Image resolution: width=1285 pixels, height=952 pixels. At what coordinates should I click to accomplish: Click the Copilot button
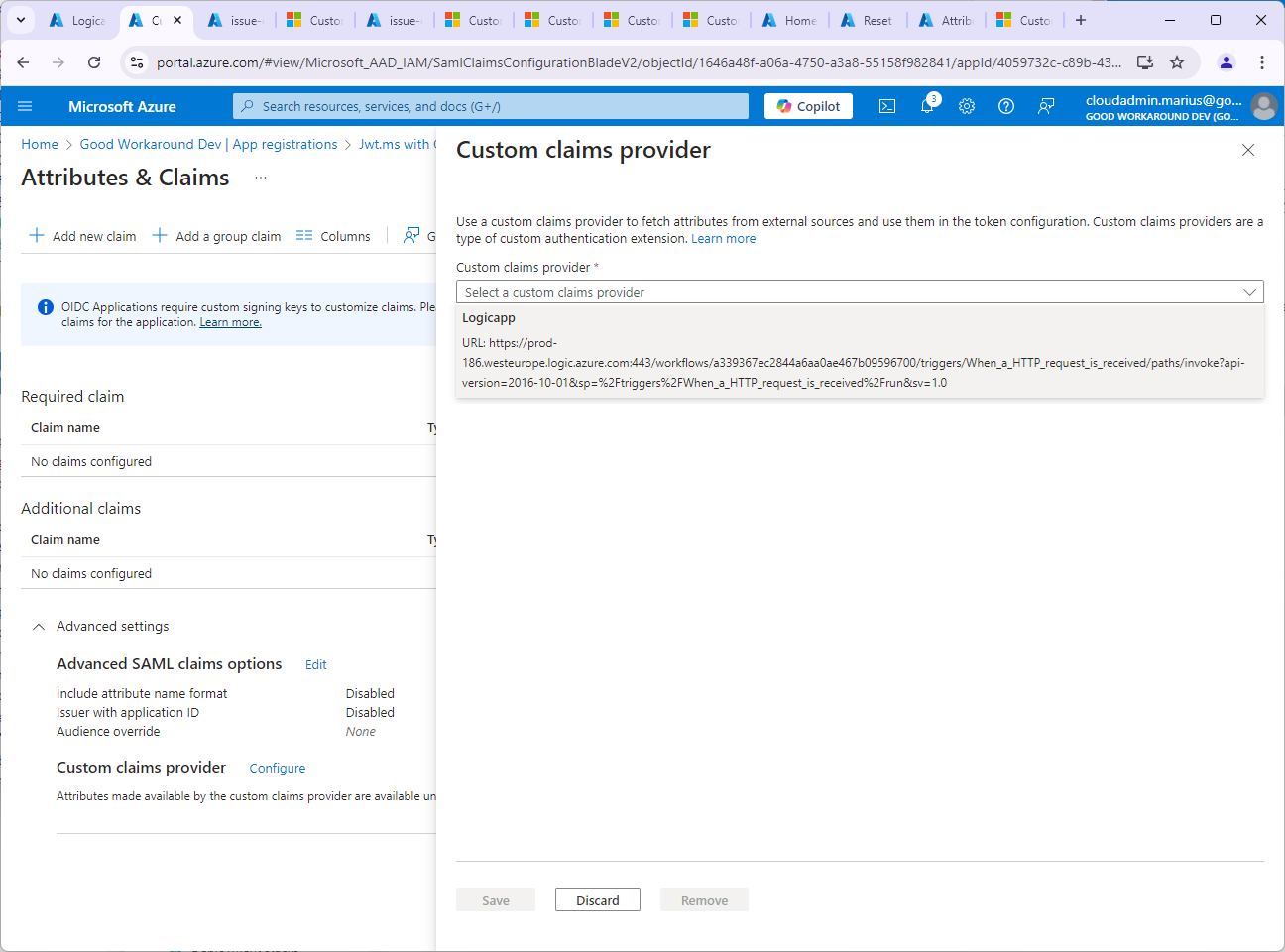tap(808, 106)
